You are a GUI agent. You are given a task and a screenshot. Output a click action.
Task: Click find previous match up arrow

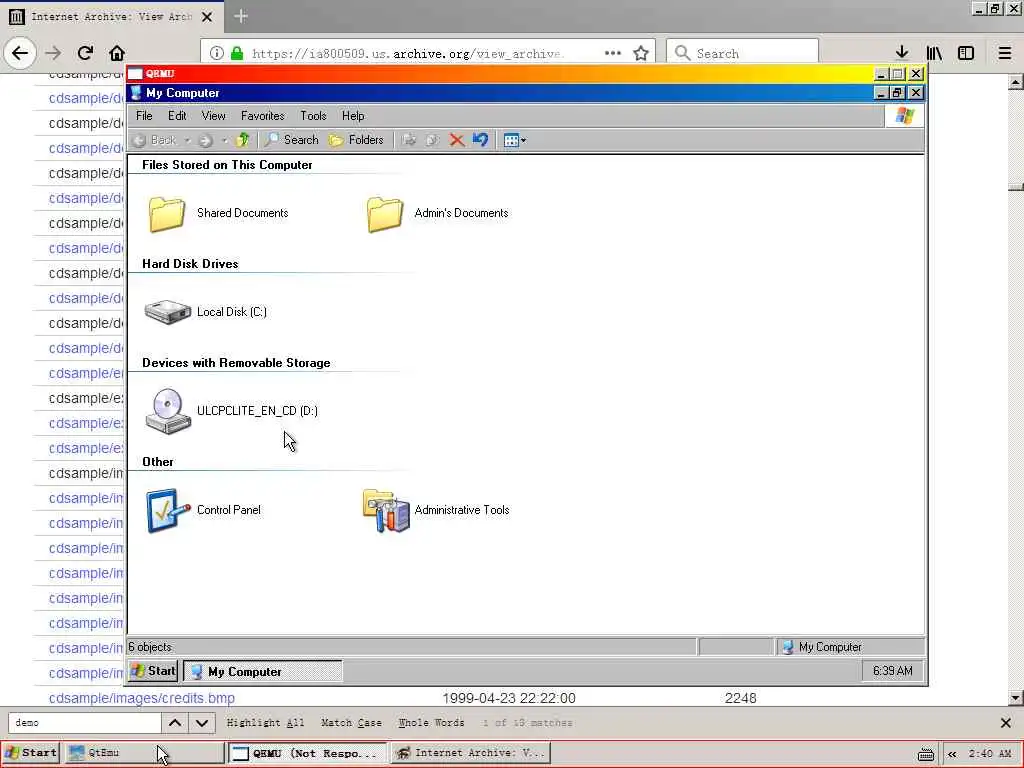tap(175, 723)
